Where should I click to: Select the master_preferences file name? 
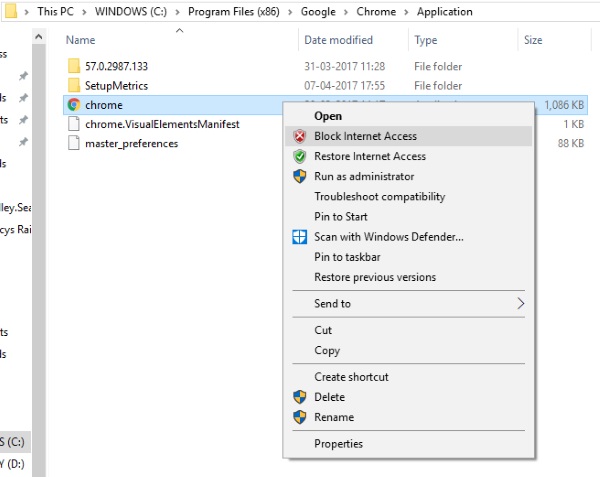132,143
